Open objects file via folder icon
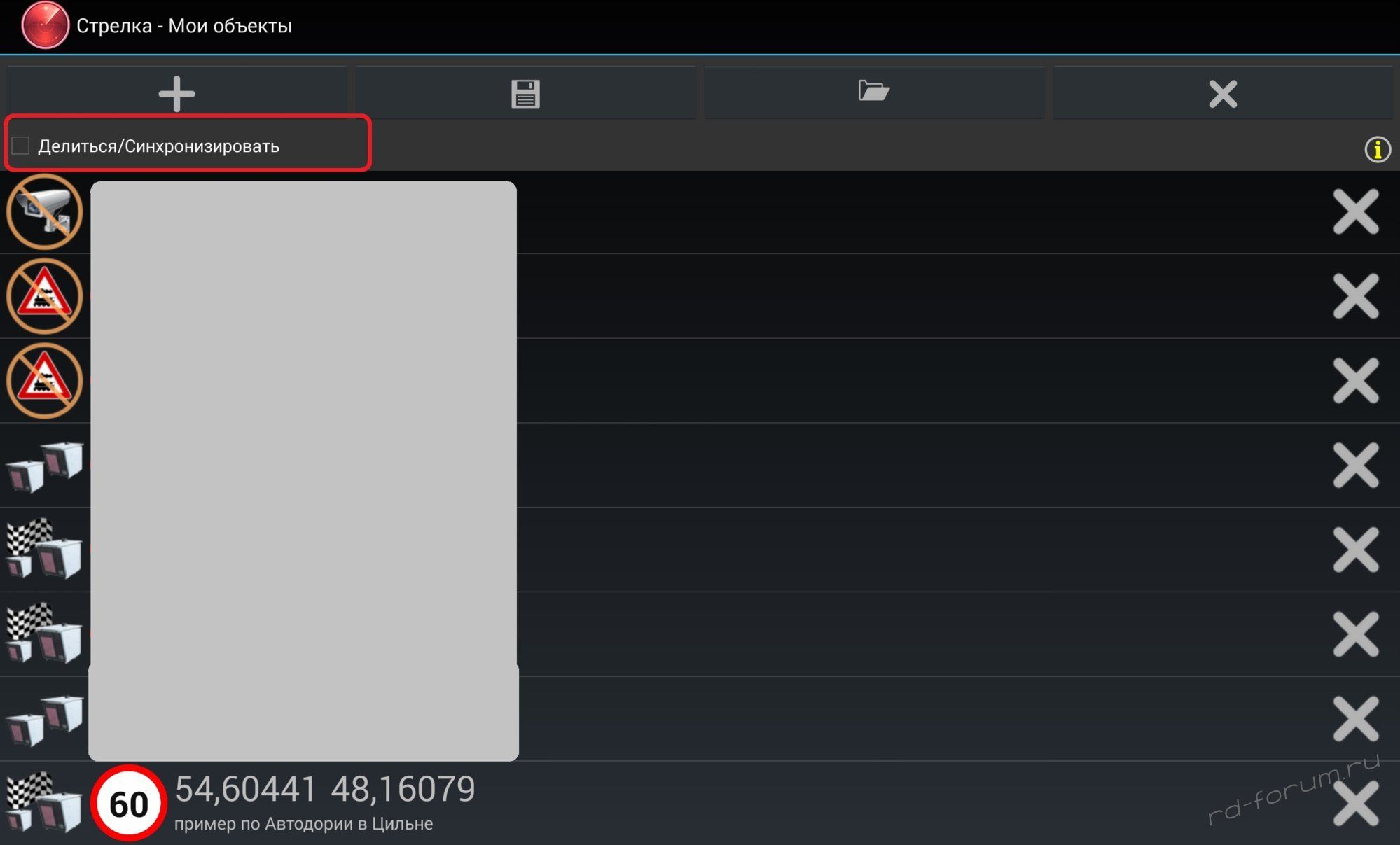Image resolution: width=1400 pixels, height=845 pixels. pos(873,93)
